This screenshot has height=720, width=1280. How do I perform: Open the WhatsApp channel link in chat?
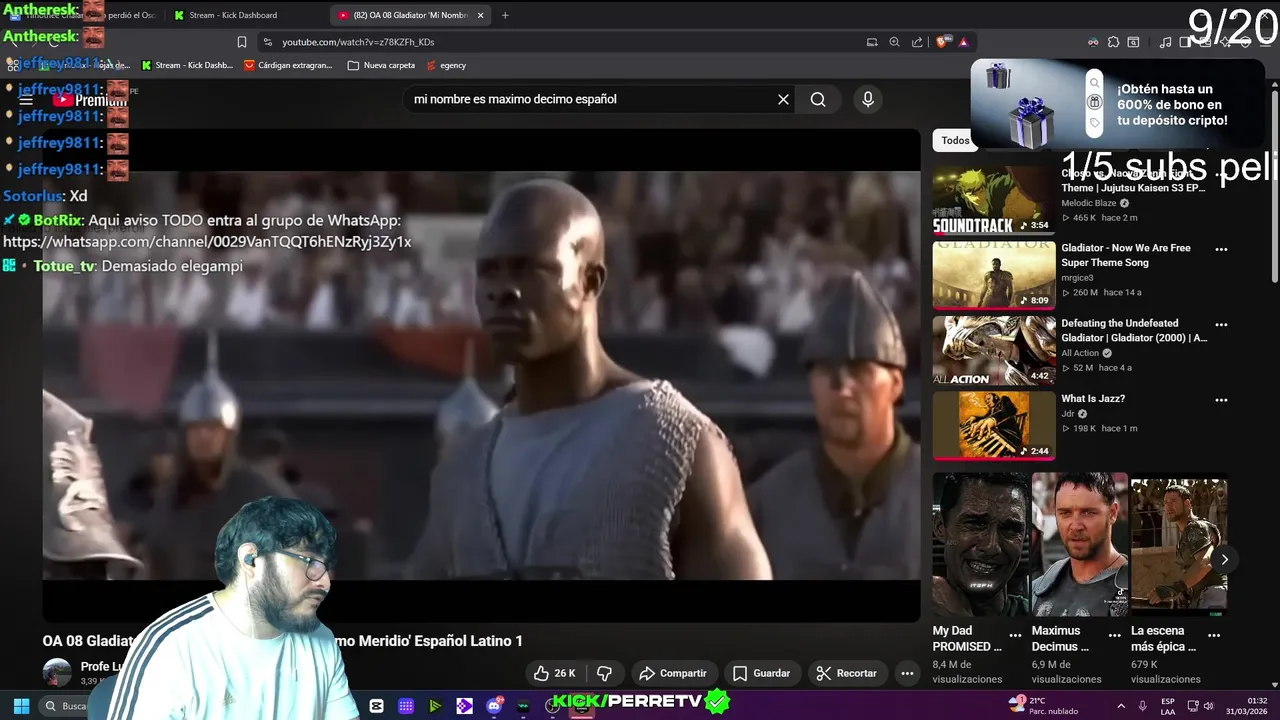coord(207,242)
